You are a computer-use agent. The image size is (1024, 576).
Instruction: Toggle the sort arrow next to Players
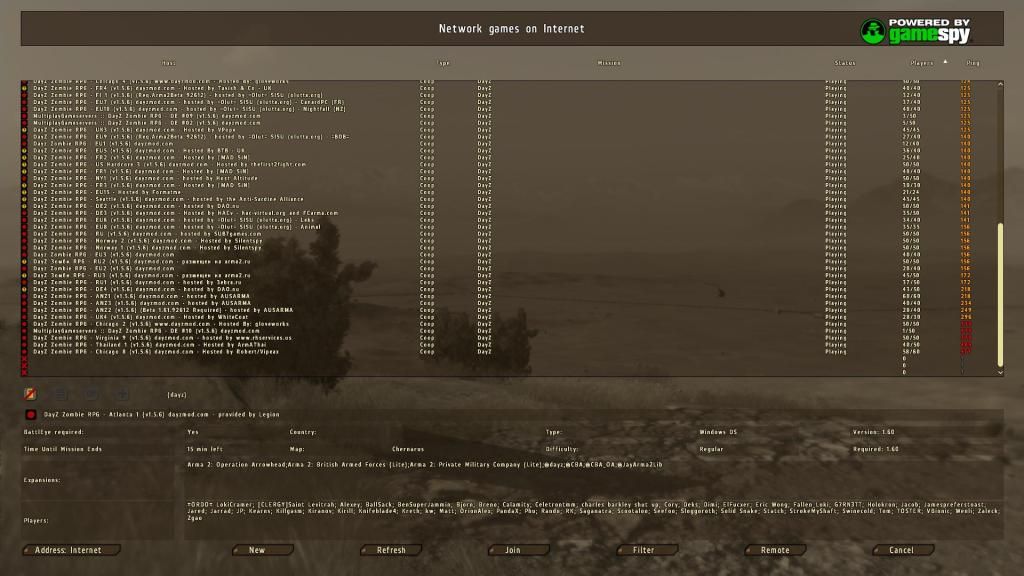(x=945, y=62)
